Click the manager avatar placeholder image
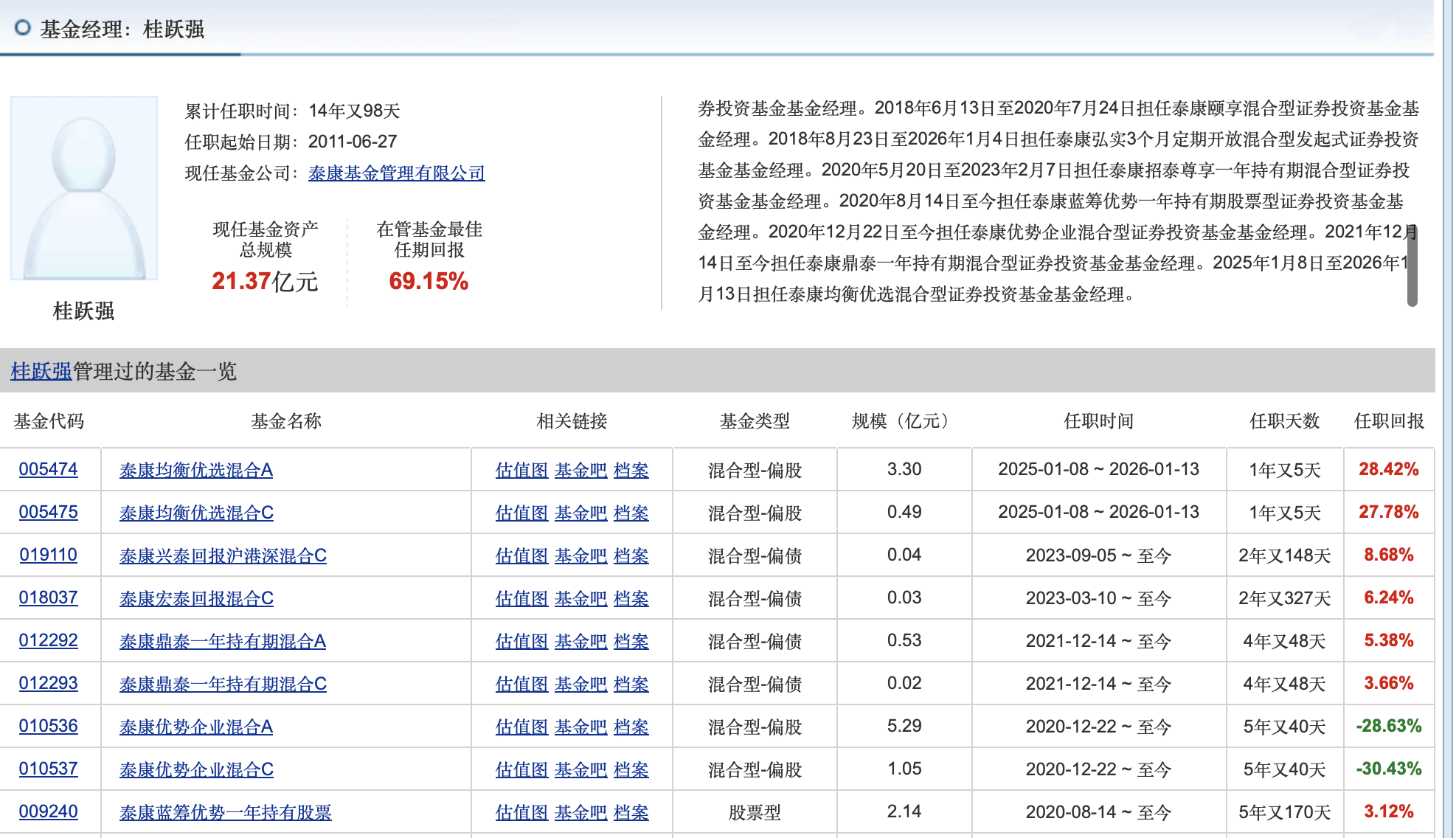 83,188
